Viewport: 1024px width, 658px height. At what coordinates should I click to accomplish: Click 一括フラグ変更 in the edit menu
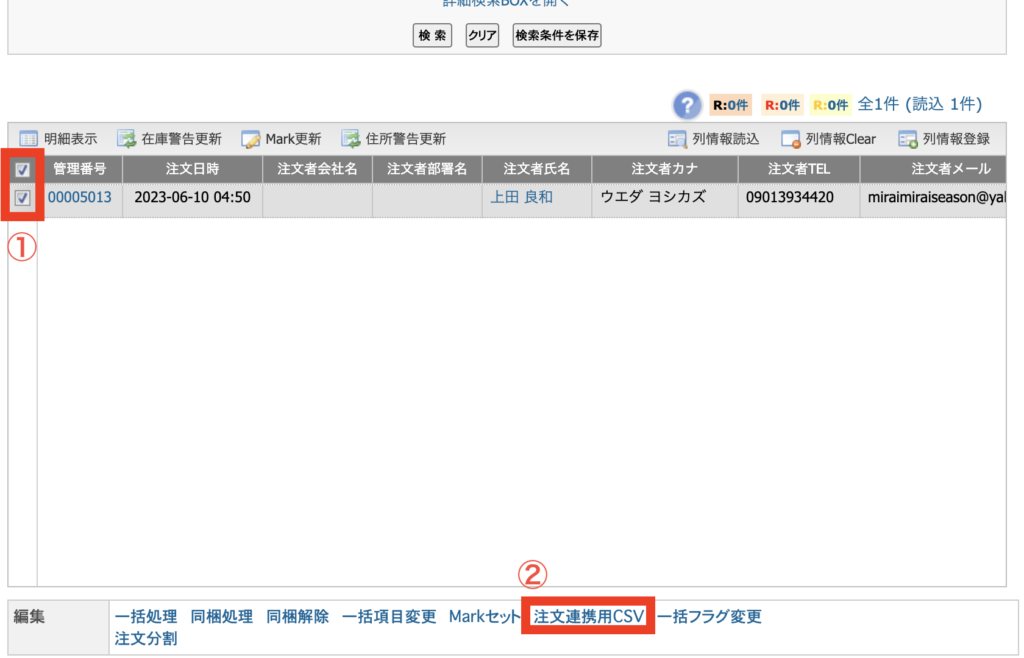[x=709, y=616]
